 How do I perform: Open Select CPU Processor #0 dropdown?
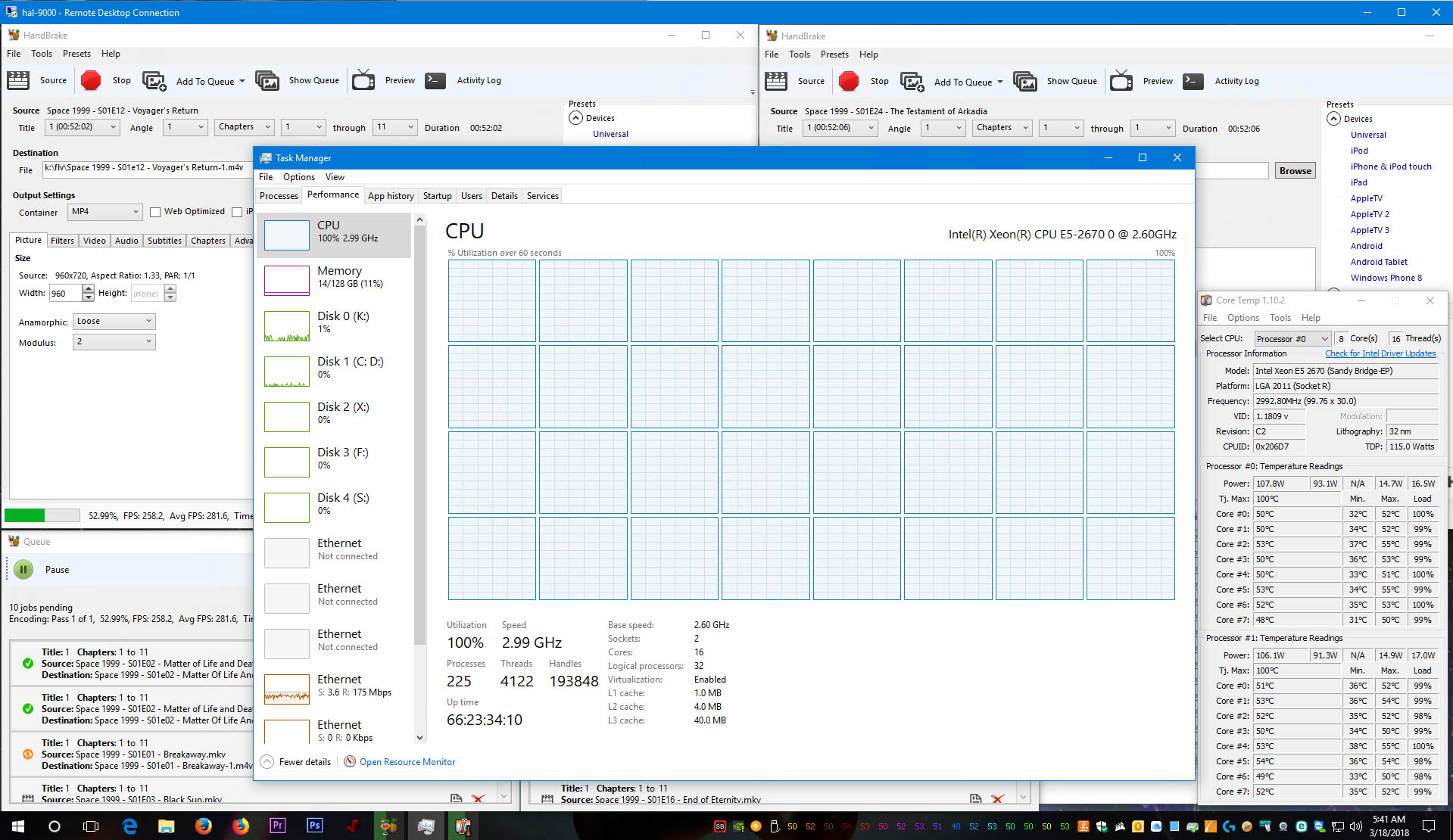(1292, 339)
